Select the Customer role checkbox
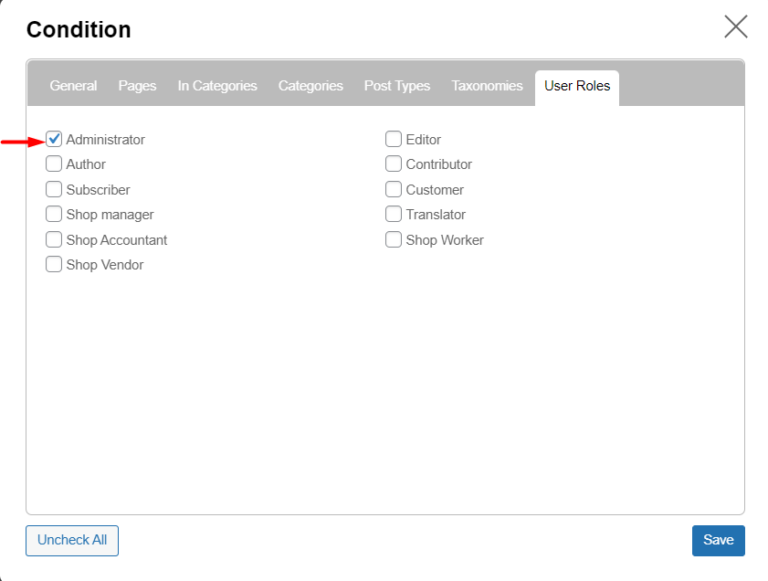 click(394, 189)
